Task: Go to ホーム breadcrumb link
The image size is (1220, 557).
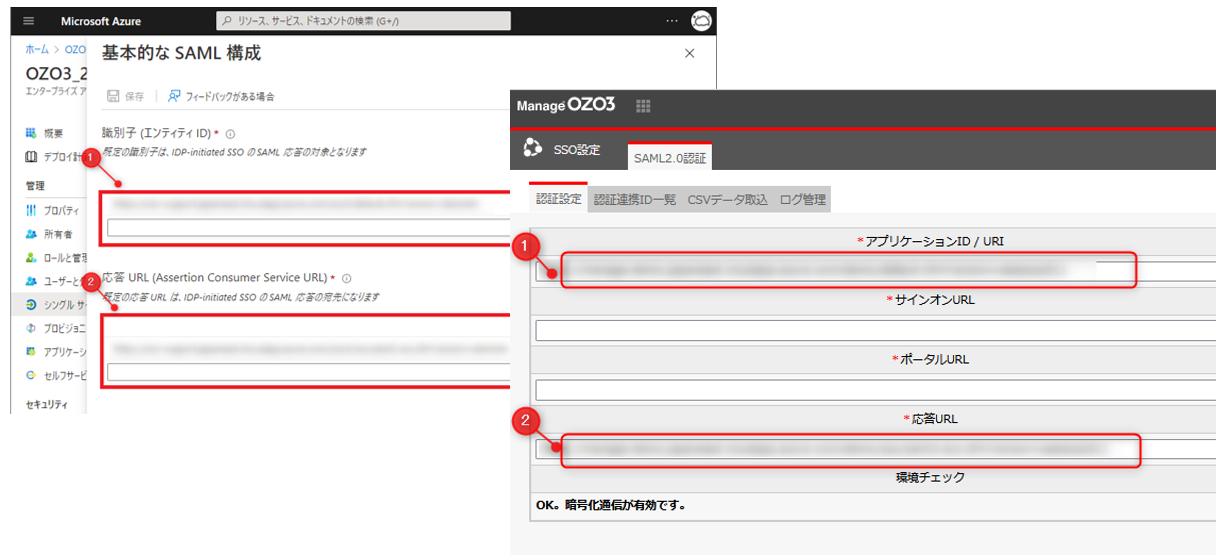Action: pyautogui.click(x=37, y=49)
